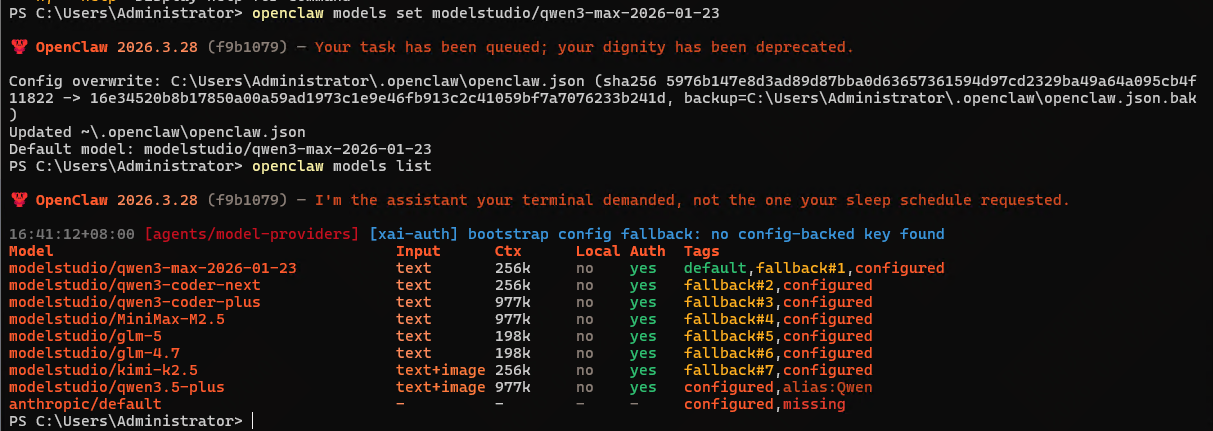Click the tagline 'Your task has been queued'
Viewport: 1213px width, 431px height.
click(x=426, y=47)
